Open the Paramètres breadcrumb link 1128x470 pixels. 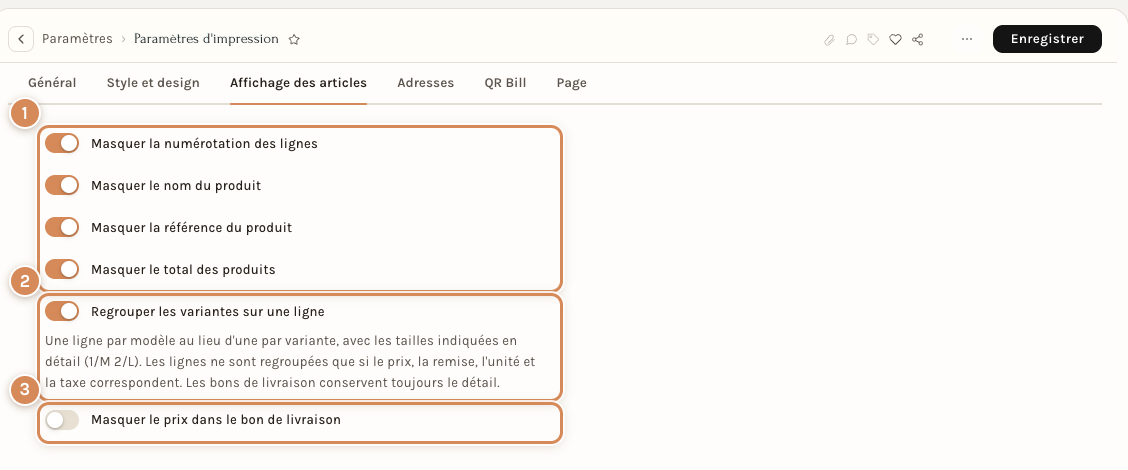click(77, 39)
